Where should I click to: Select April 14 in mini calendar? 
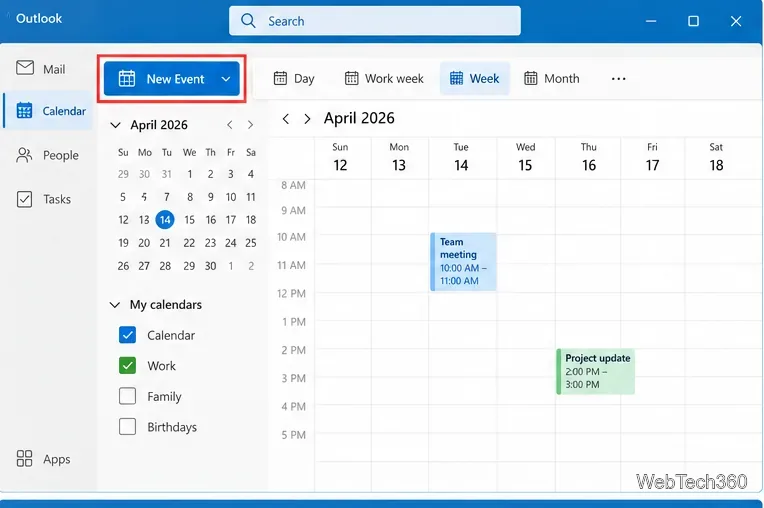[x=165, y=220]
